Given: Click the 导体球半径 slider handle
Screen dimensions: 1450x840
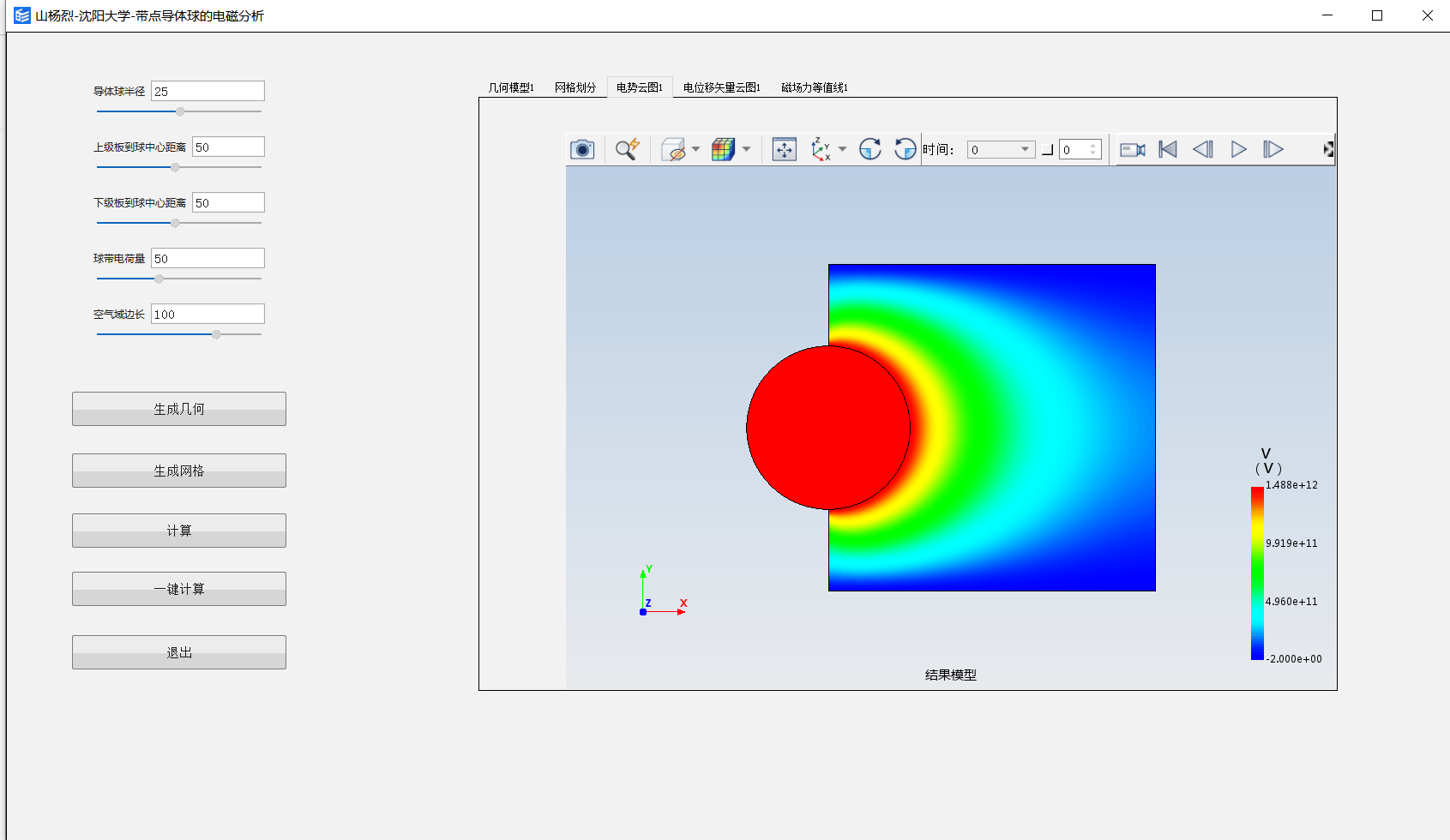Looking at the screenshot, I should 180,111.
